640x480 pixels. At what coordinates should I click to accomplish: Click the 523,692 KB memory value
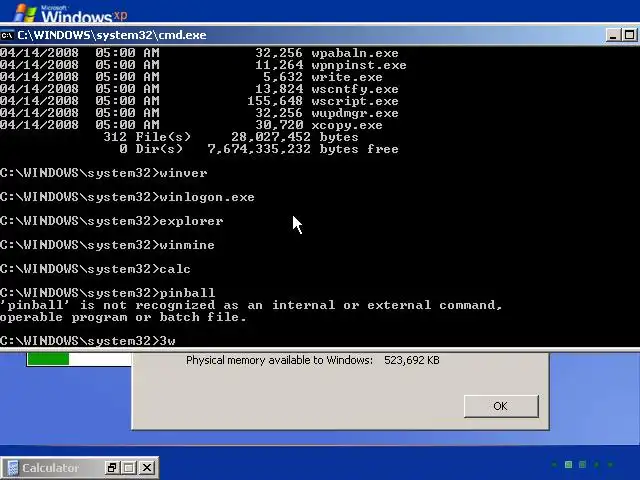(x=412, y=360)
